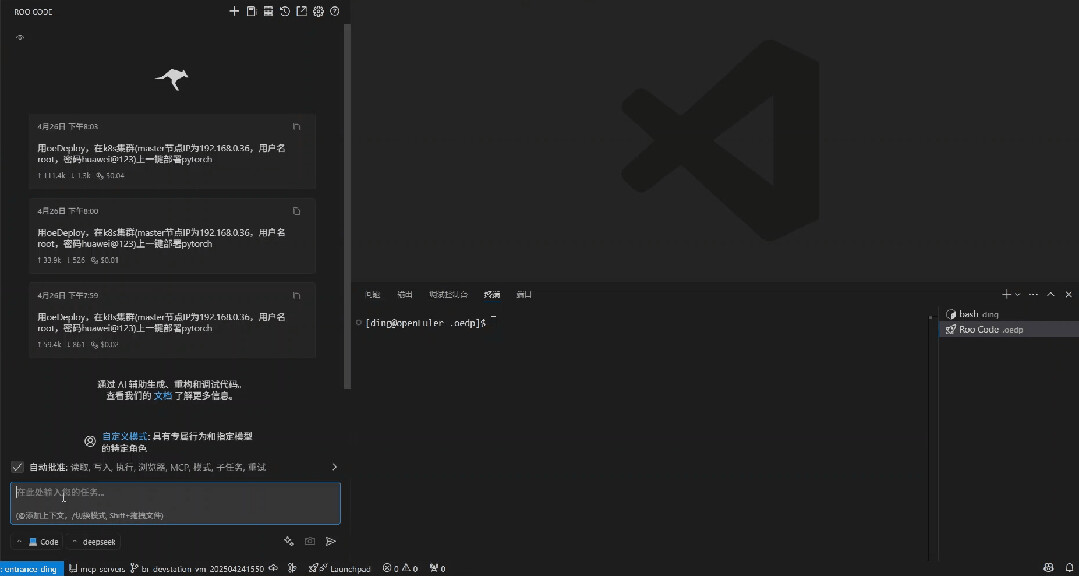Start a new Roo Code task with plus icon
This screenshot has height=576, width=1079.
tap(234, 11)
